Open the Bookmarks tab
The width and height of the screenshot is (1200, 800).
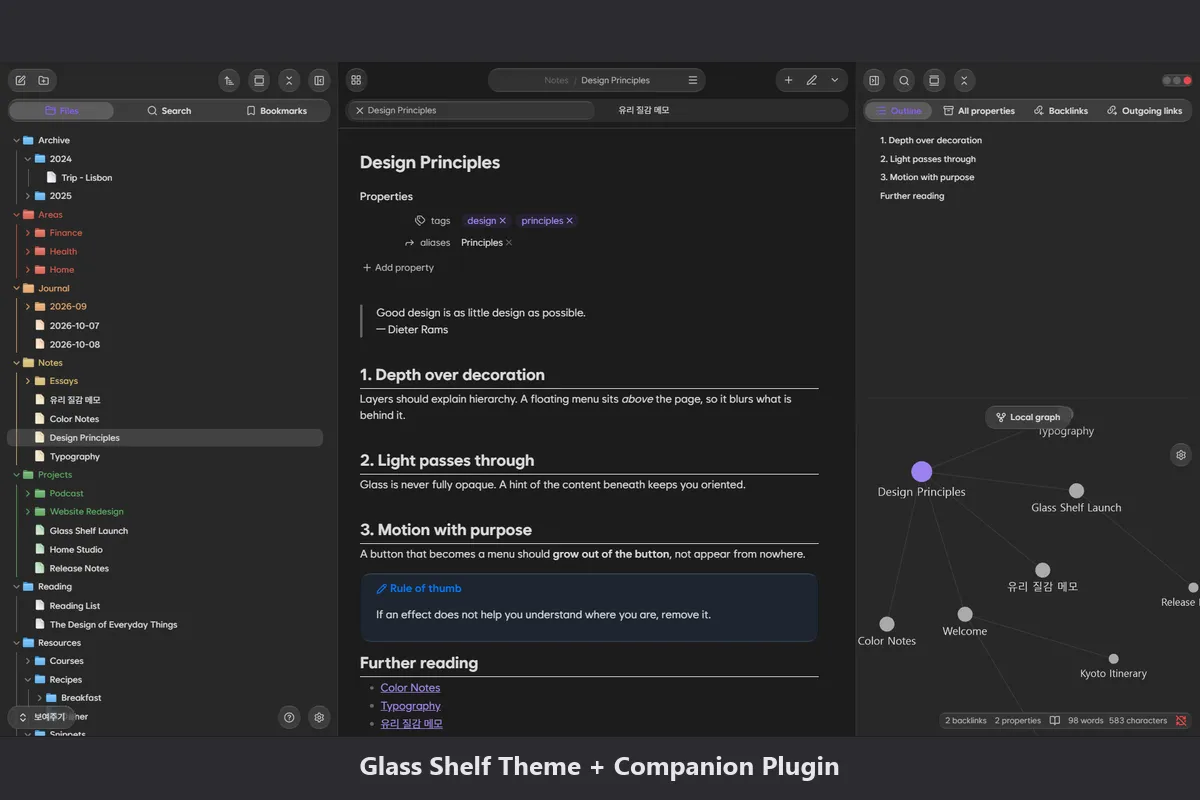[x=277, y=111]
